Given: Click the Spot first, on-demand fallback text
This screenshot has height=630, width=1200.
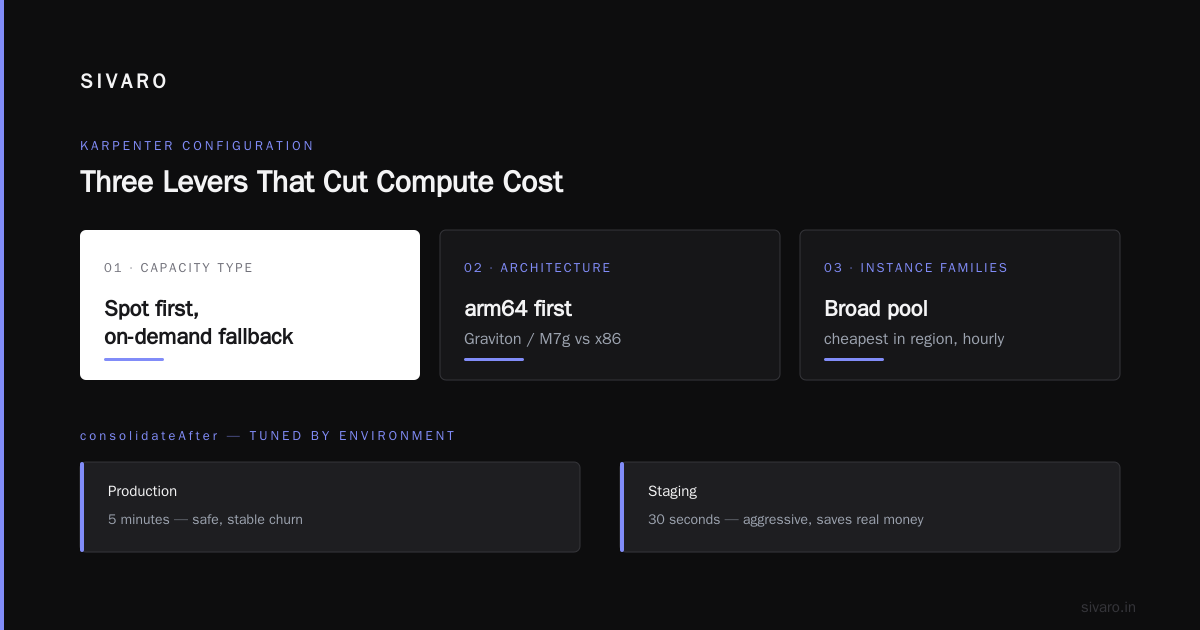Looking at the screenshot, I should (x=198, y=322).
